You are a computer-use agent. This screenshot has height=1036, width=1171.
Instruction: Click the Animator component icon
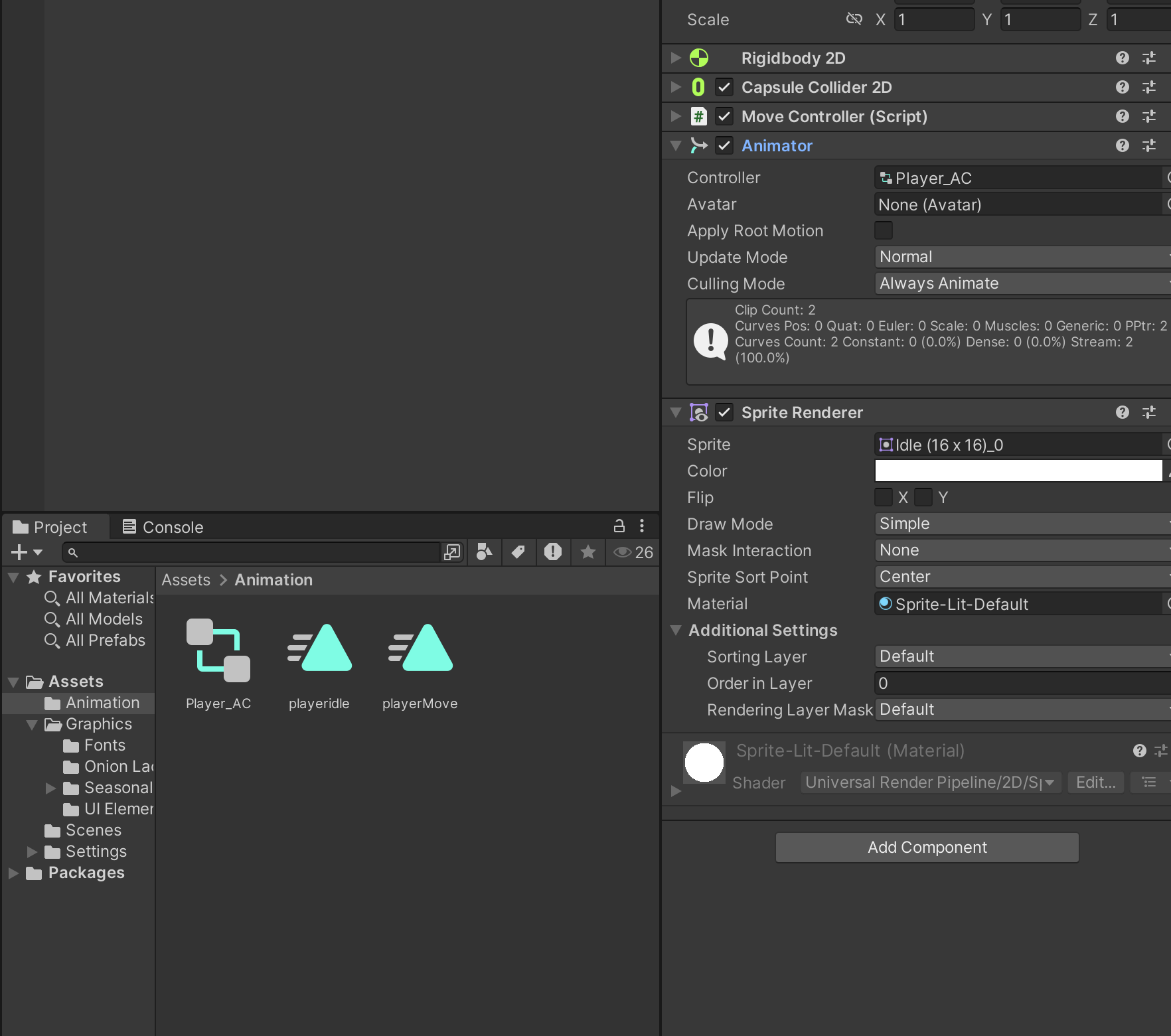tap(698, 145)
